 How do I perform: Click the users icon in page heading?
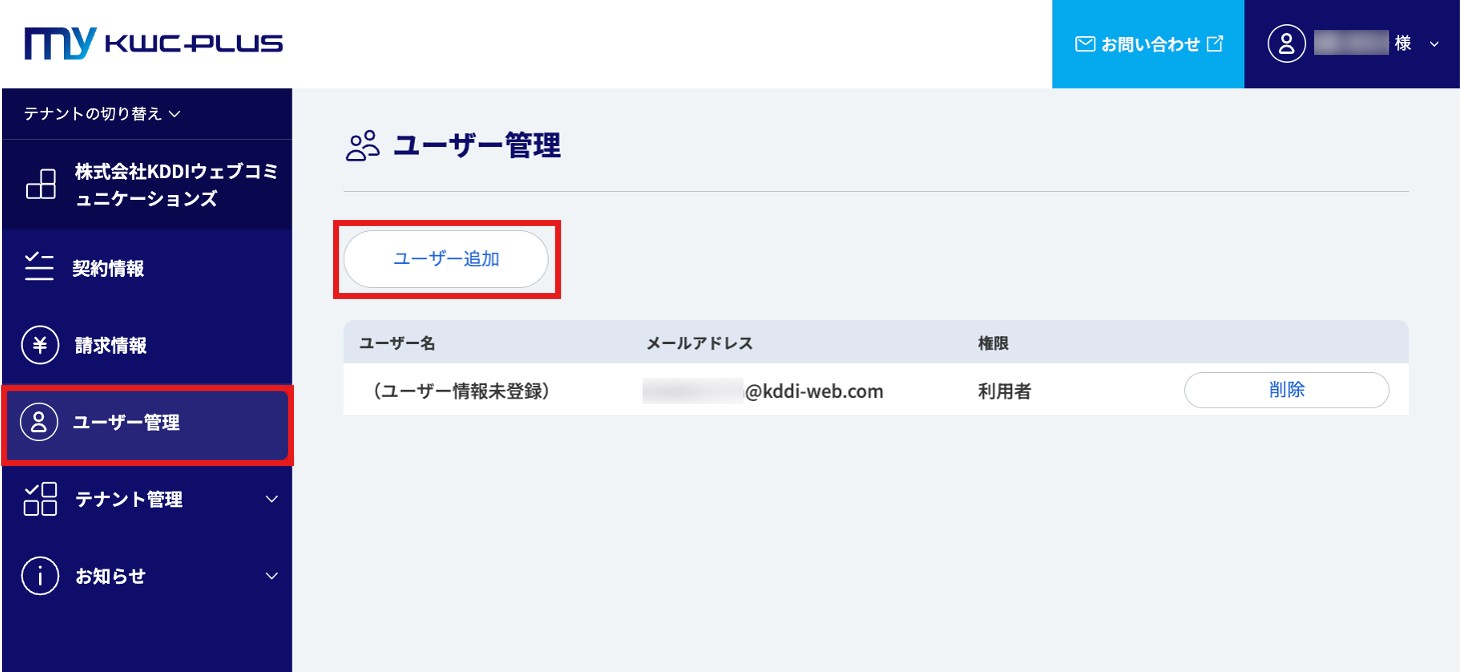click(x=363, y=146)
